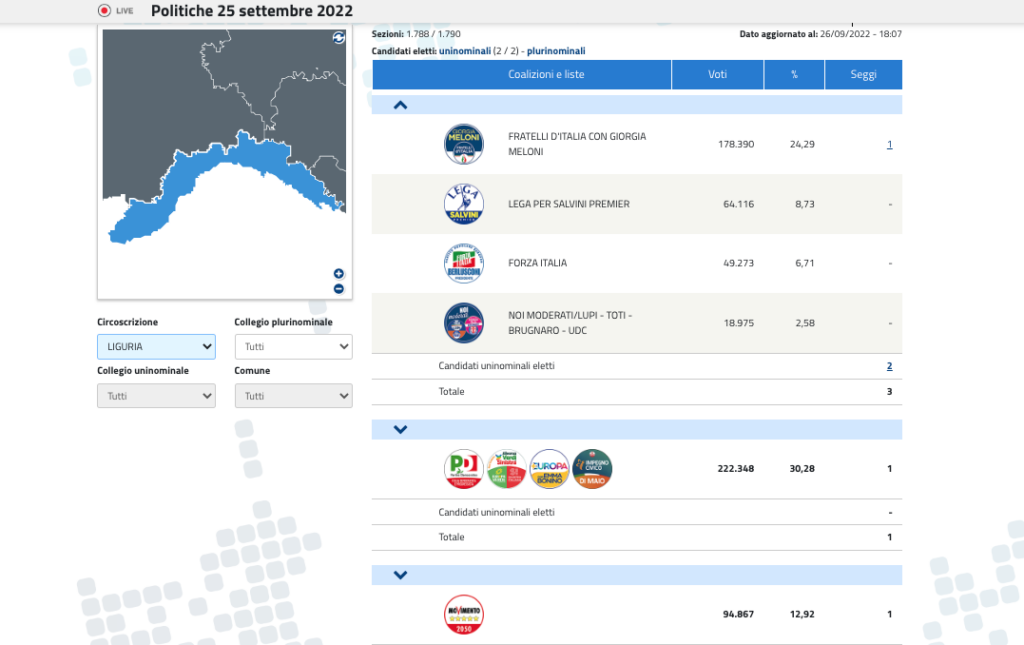Click the 222.348 coalition votes value
1024x645 pixels.
click(736, 469)
